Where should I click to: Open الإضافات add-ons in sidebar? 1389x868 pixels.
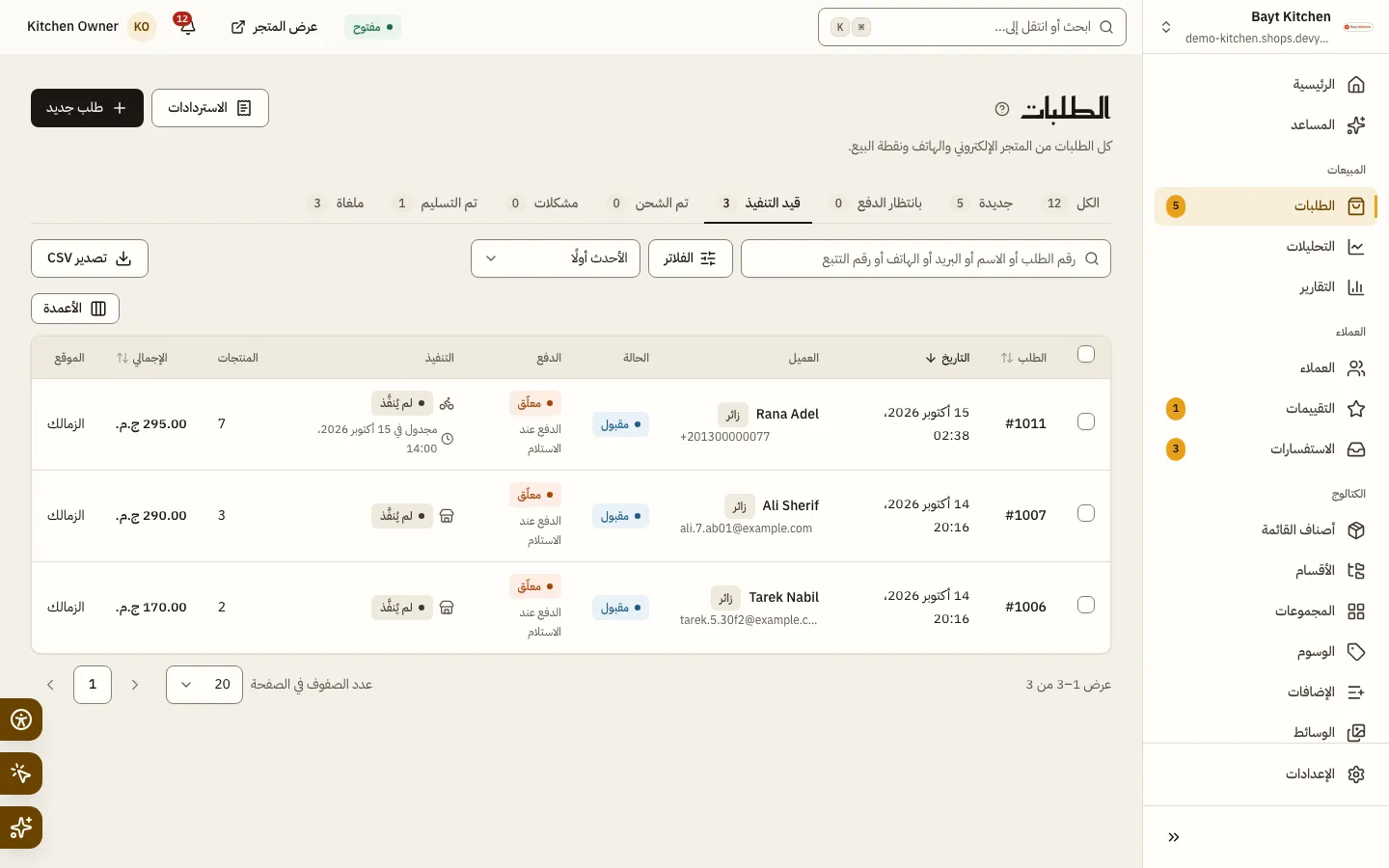pos(1266,692)
